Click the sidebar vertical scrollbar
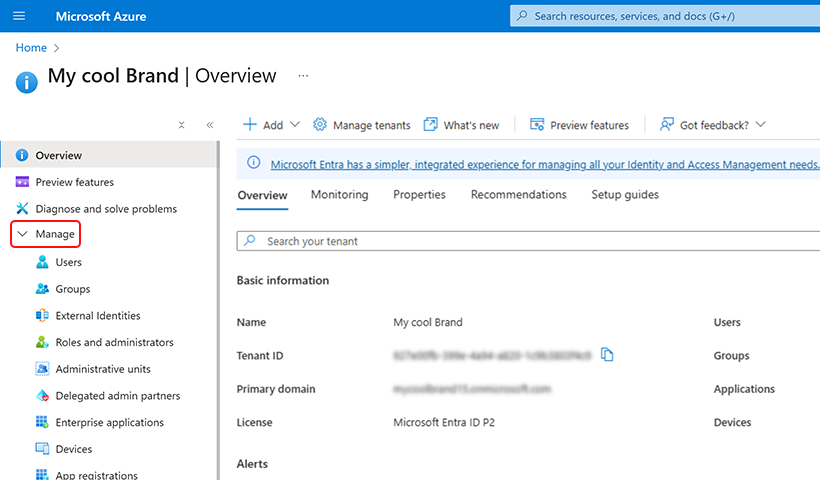 (x=219, y=310)
